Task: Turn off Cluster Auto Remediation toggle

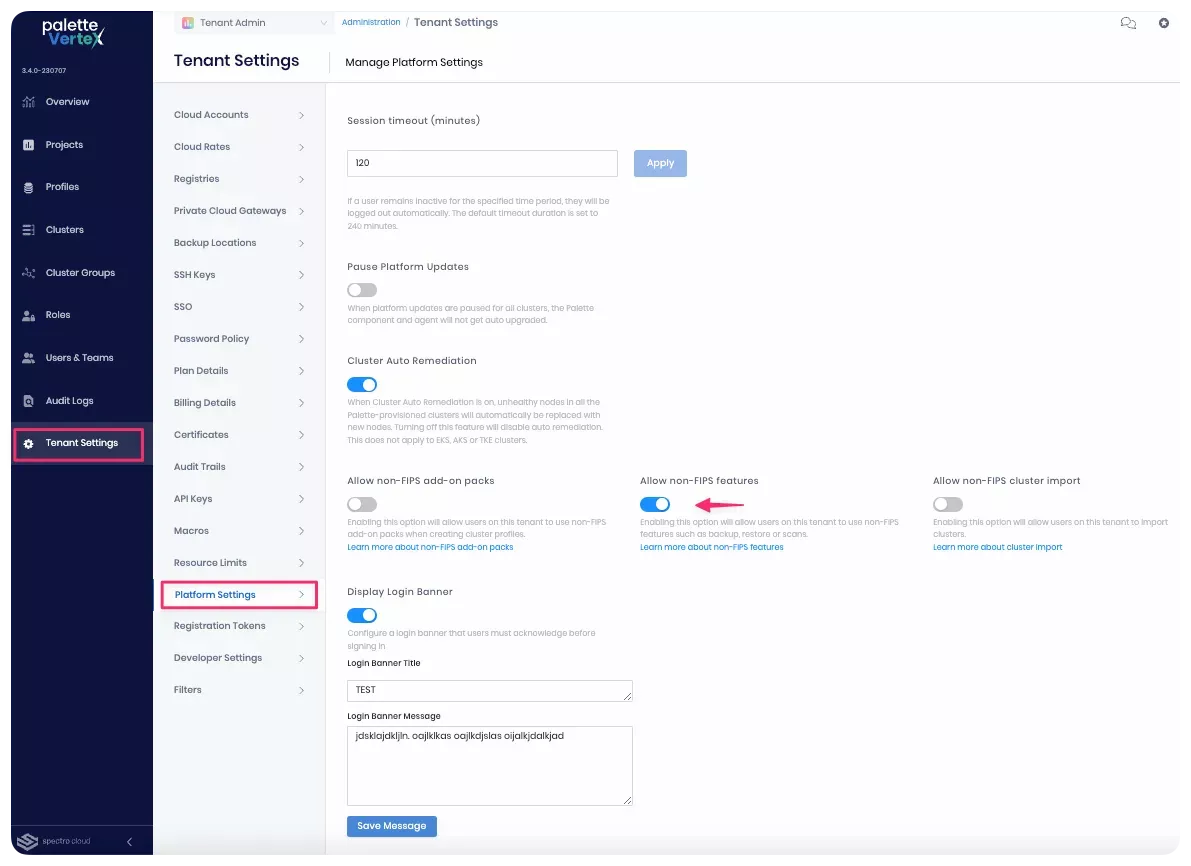Action: [362, 384]
